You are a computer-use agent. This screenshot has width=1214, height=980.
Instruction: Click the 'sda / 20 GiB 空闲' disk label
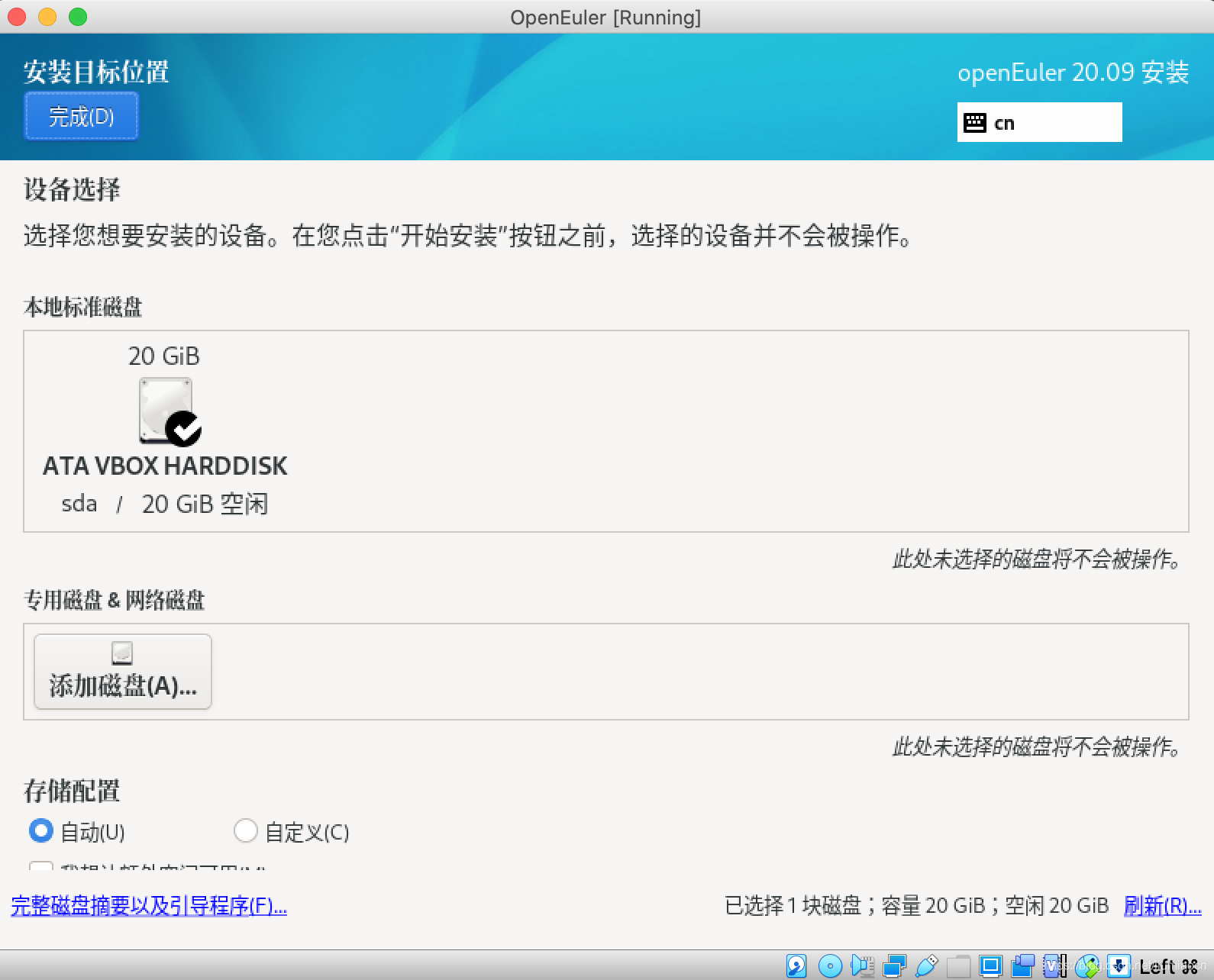[x=165, y=504]
